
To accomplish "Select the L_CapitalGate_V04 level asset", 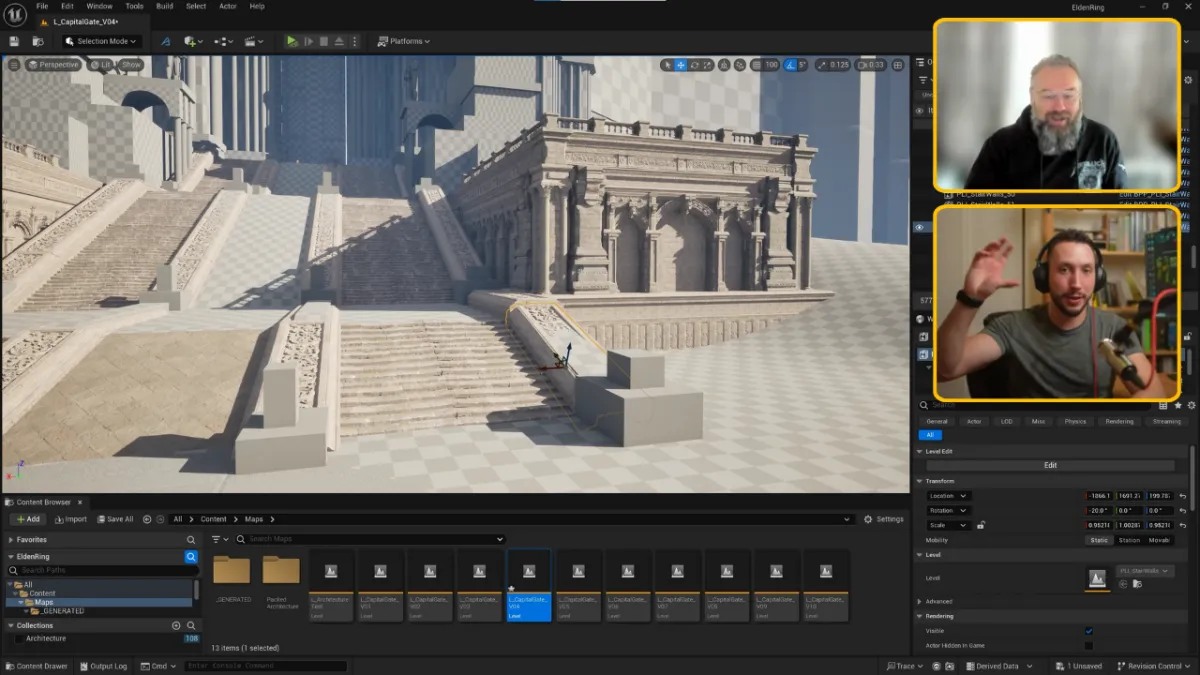I will 529,584.
